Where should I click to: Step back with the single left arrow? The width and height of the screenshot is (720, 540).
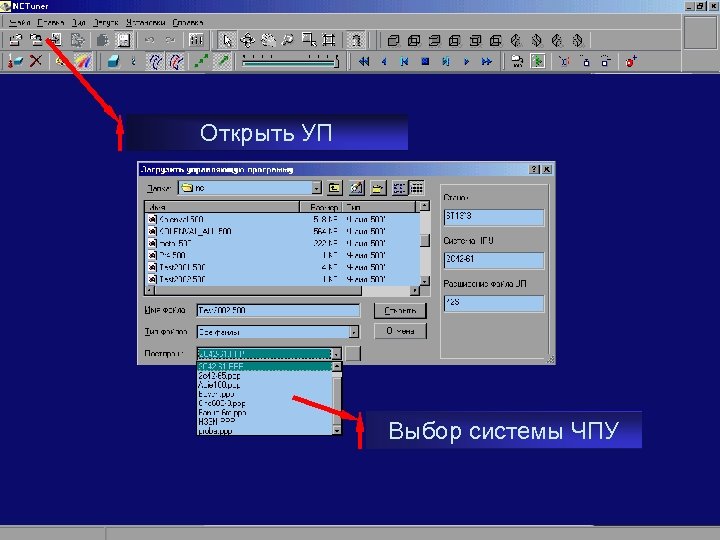coord(384,61)
